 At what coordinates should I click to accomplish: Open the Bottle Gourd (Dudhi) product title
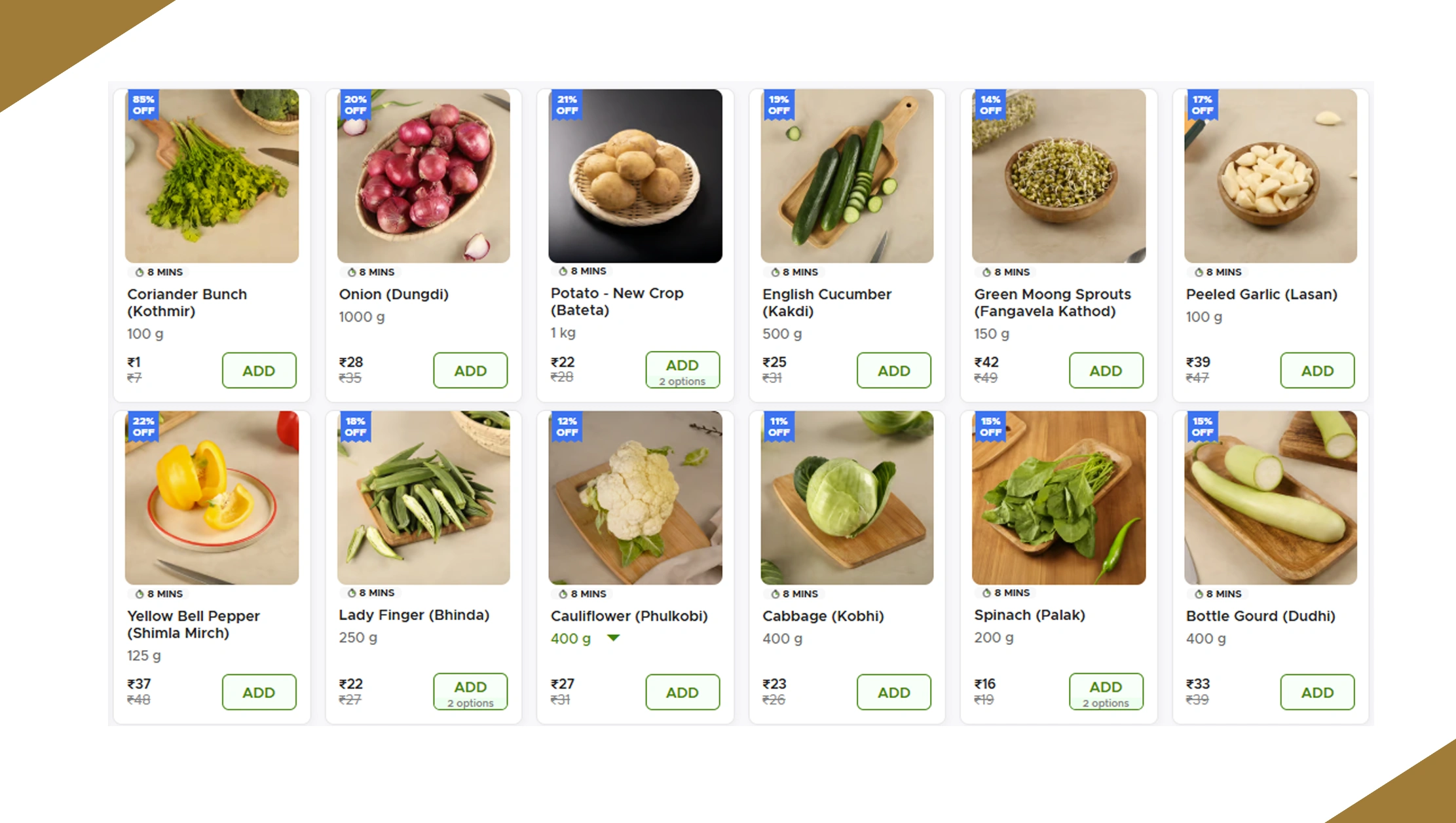pyautogui.click(x=1260, y=616)
